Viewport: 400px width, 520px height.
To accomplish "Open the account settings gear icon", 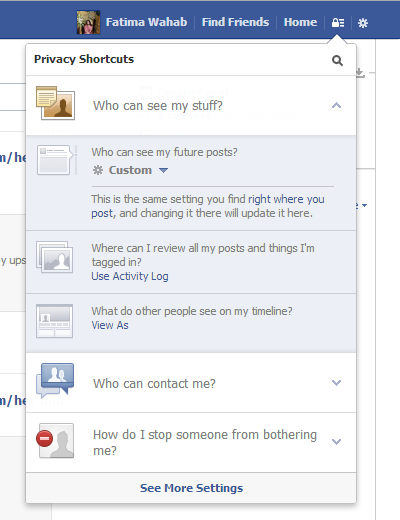I will [363, 23].
